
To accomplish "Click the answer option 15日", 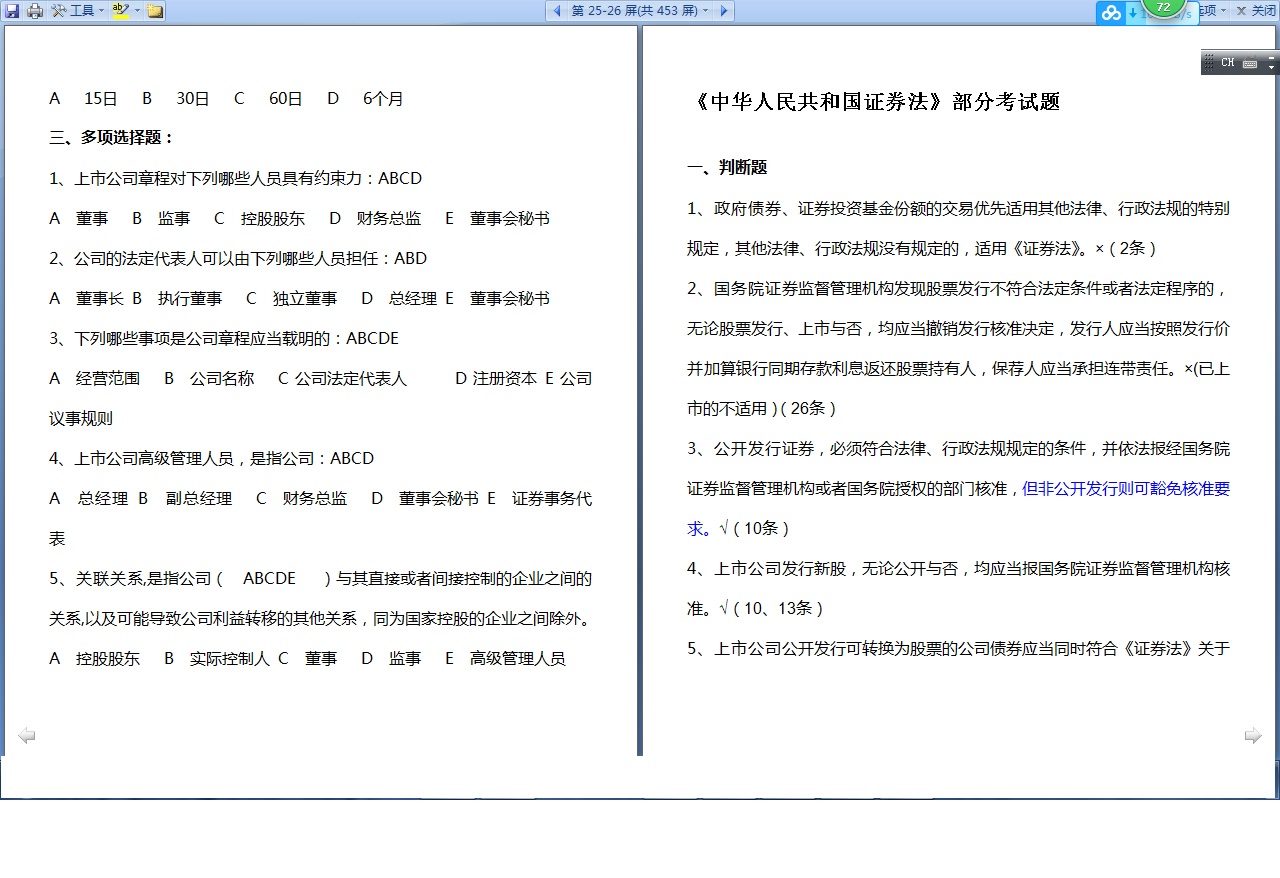I will coord(101,98).
